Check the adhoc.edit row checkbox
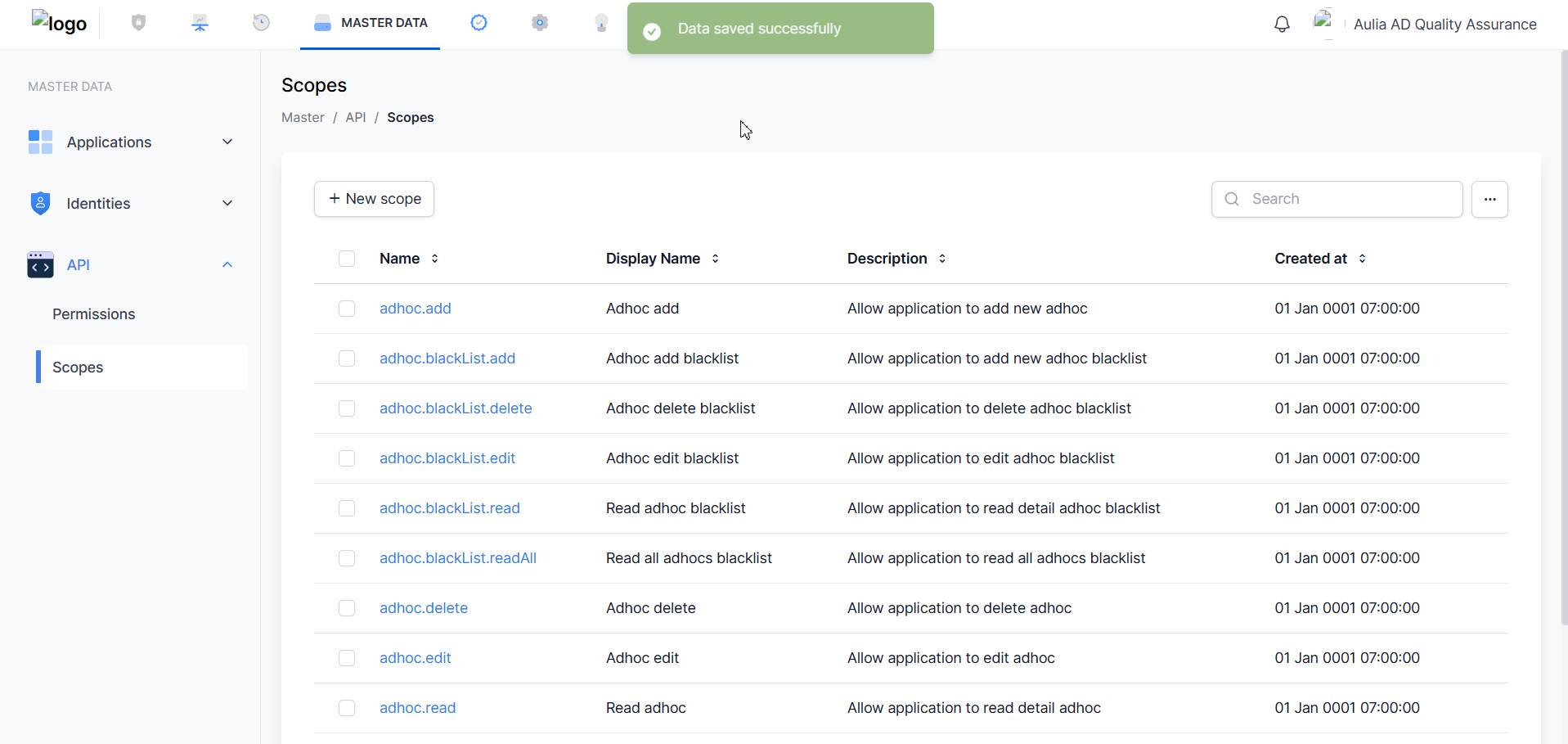The height and width of the screenshot is (744, 1568). (x=347, y=658)
